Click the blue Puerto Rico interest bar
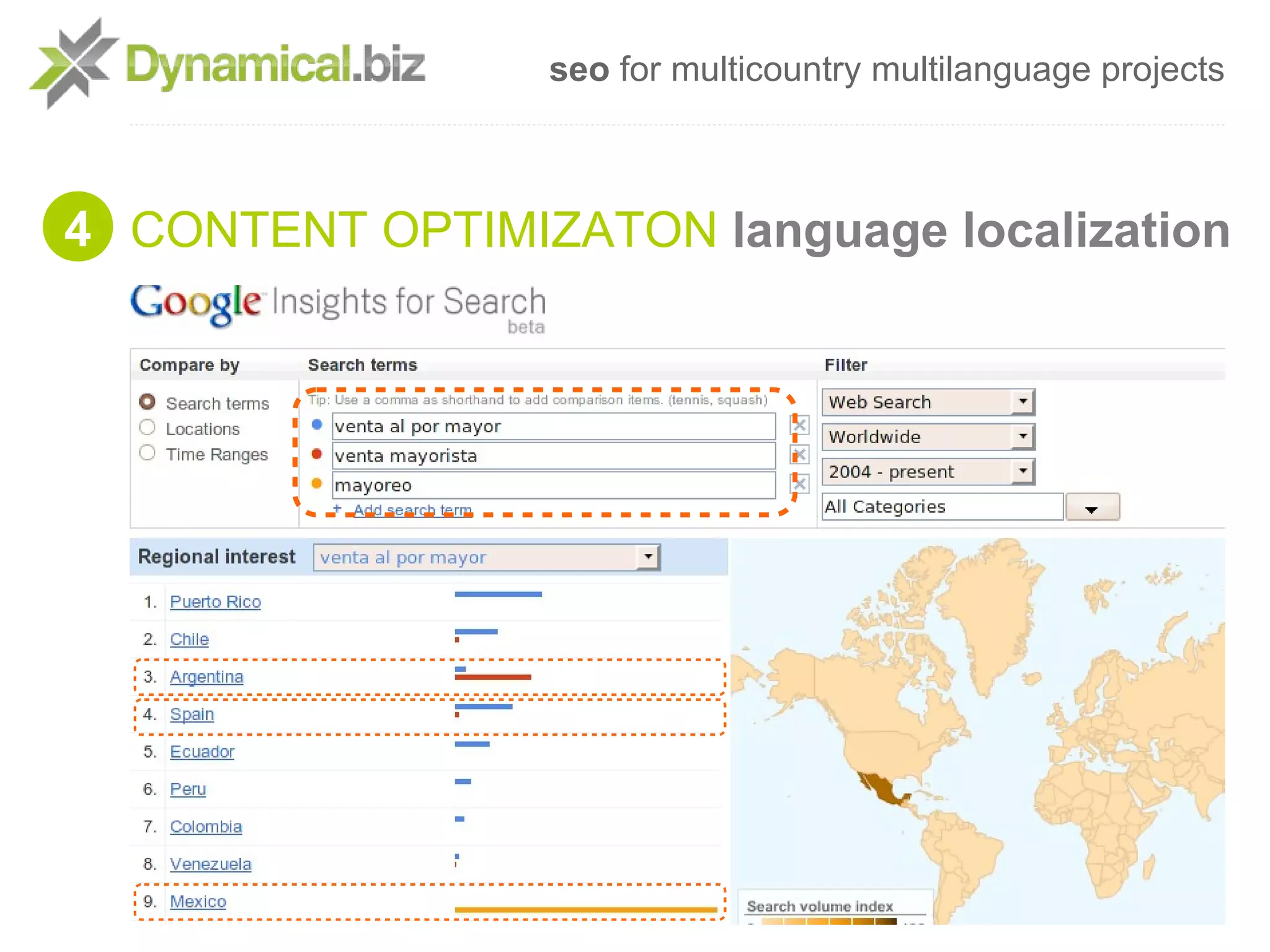1270x952 pixels. pyautogui.click(x=498, y=594)
